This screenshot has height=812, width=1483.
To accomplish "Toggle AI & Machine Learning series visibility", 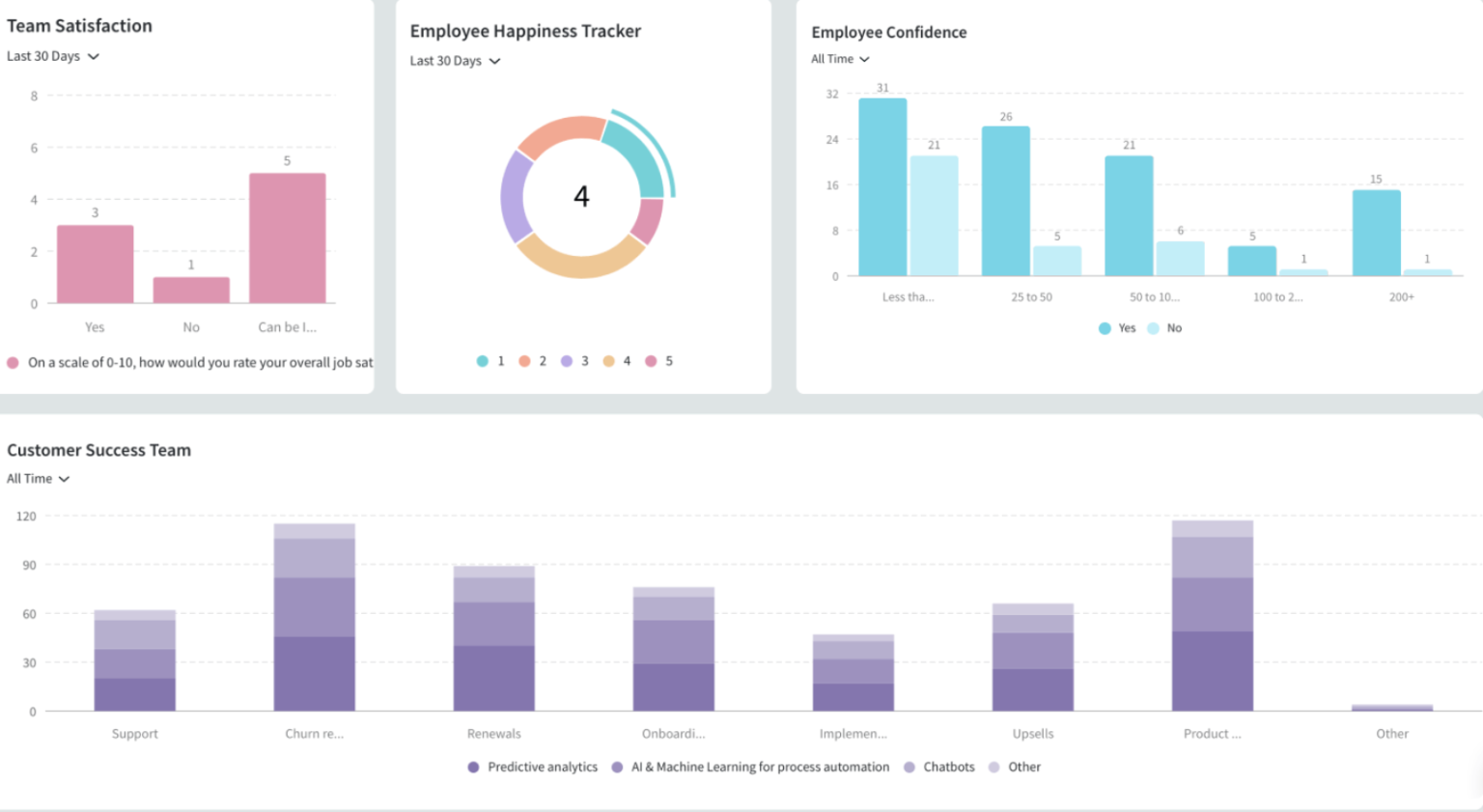I will click(x=616, y=767).
